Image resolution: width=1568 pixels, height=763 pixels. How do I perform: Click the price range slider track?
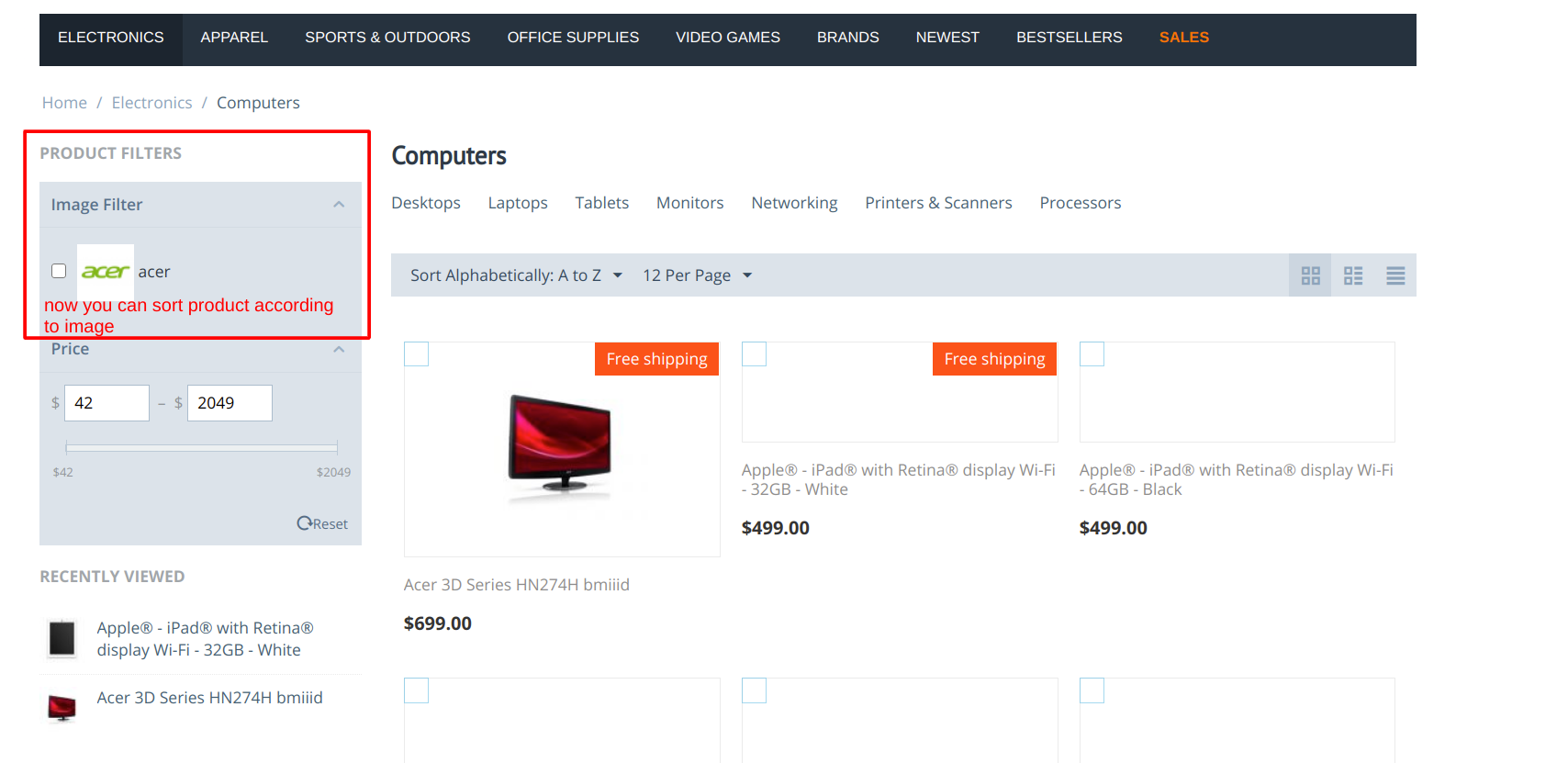click(x=202, y=447)
